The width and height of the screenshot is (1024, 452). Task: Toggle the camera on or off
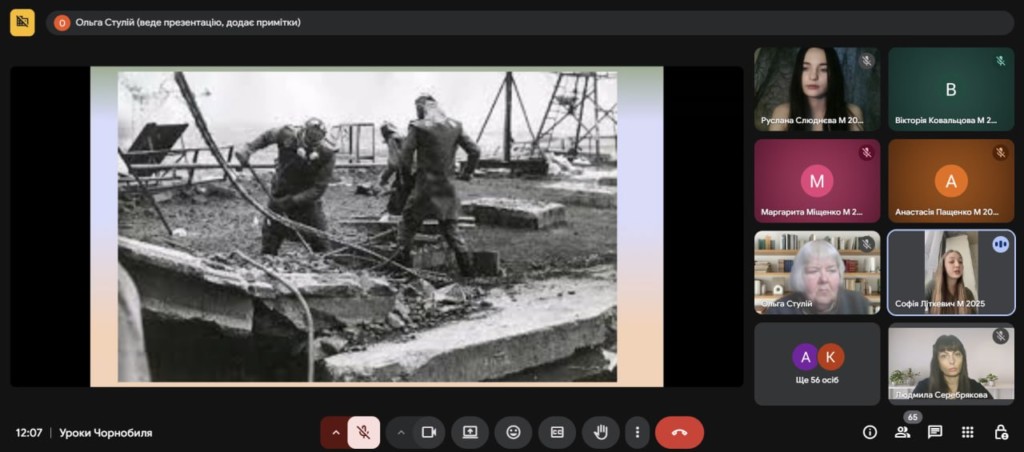pos(429,432)
